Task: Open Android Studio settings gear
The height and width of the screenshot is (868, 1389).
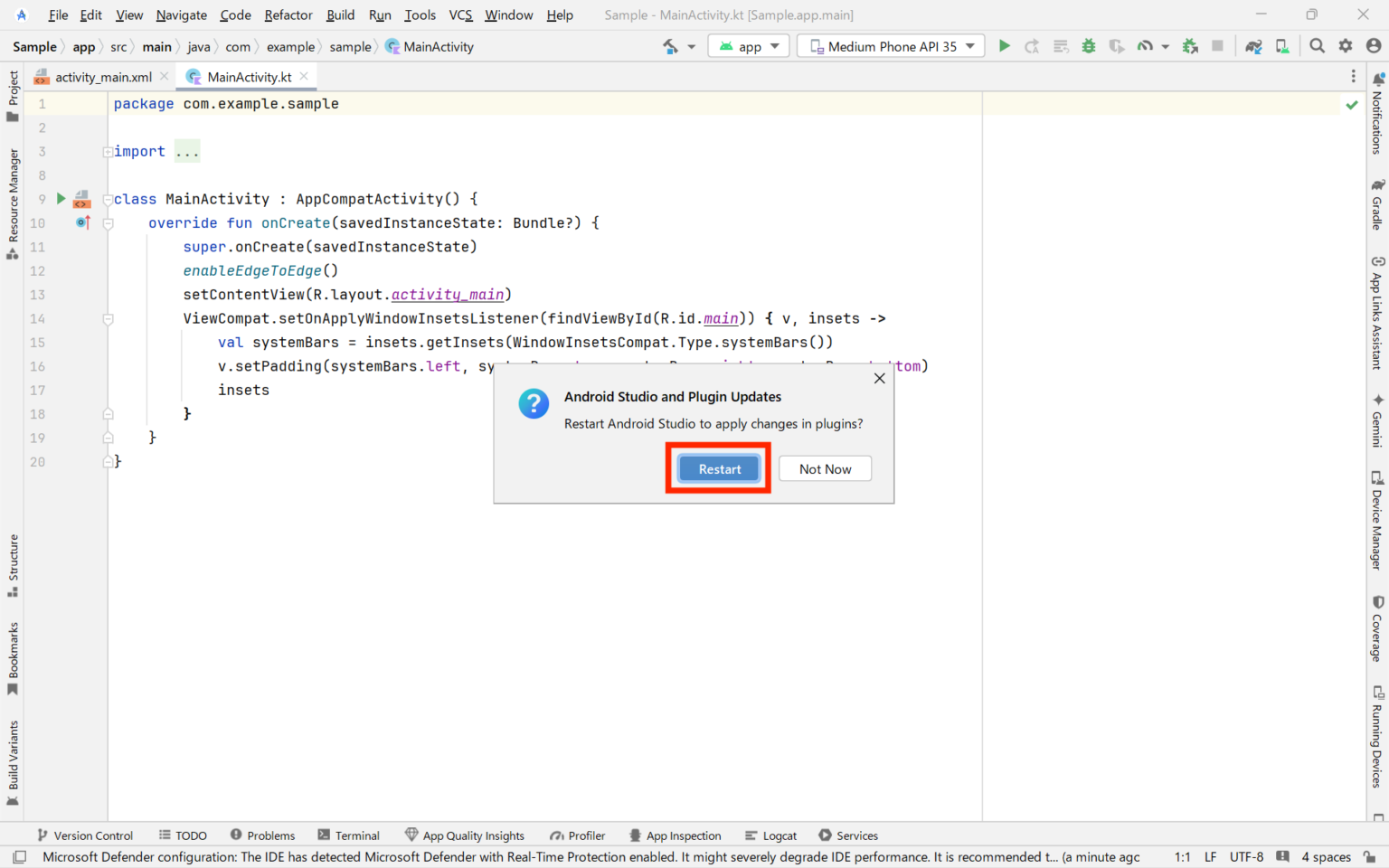Action: pos(1346,45)
